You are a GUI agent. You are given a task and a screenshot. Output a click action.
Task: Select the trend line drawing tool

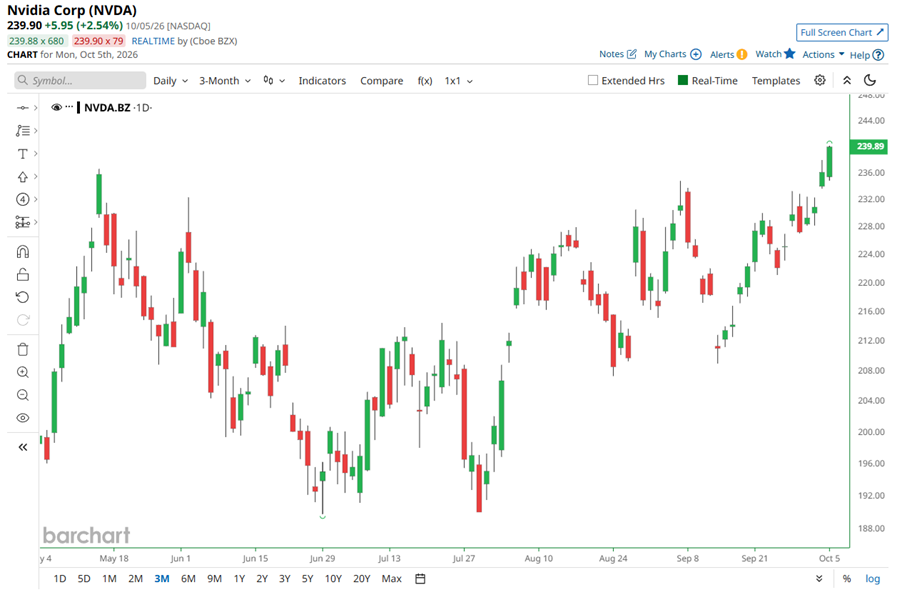click(22, 108)
